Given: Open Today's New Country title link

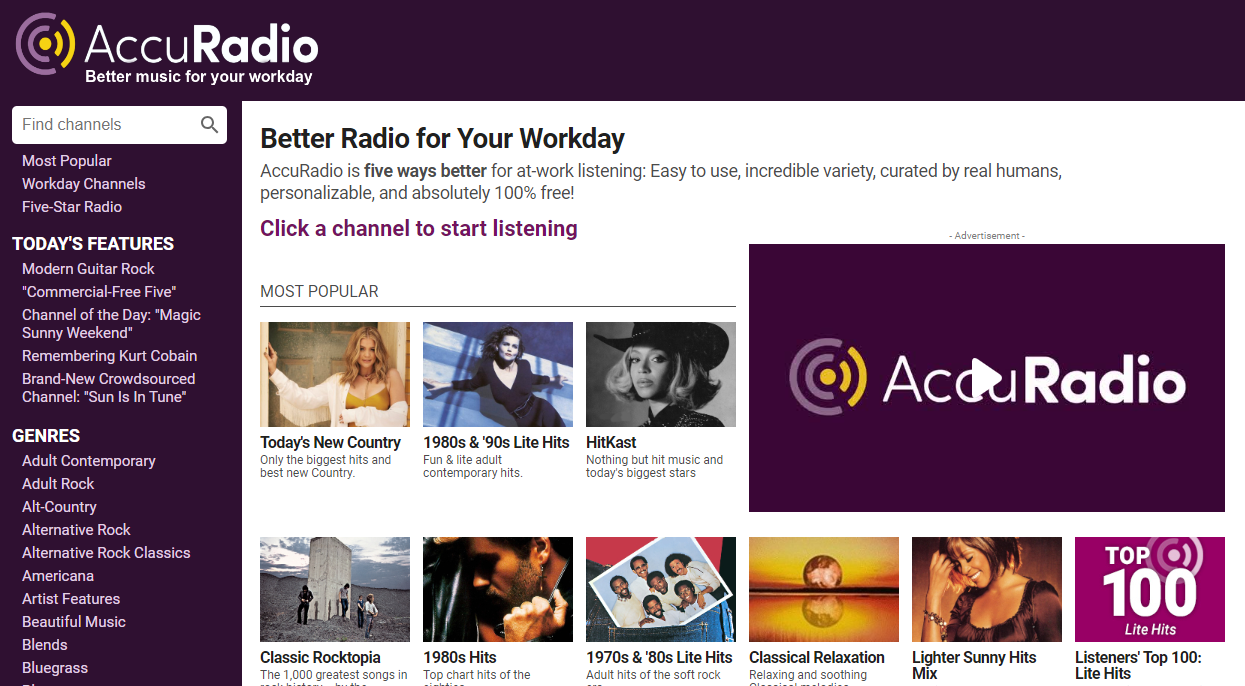Looking at the screenshot, I should tap(330, 442).
